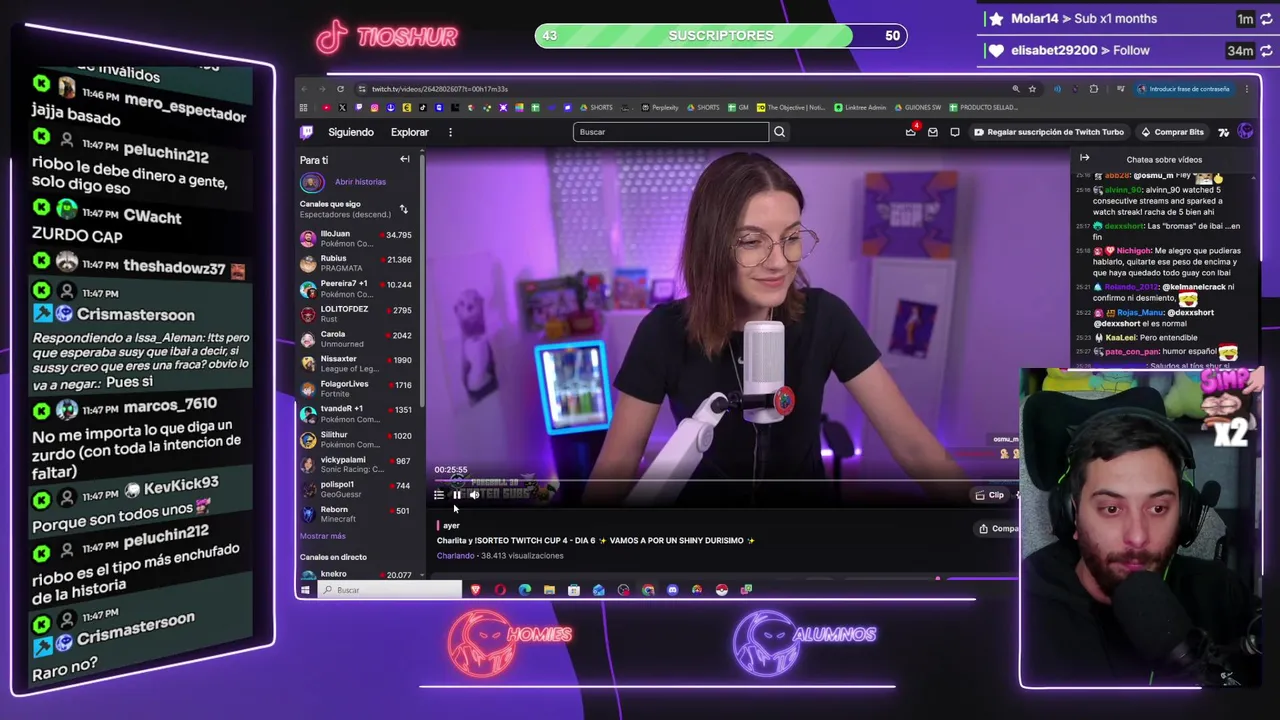Click Comprar Bits button

click(1173, 132)
